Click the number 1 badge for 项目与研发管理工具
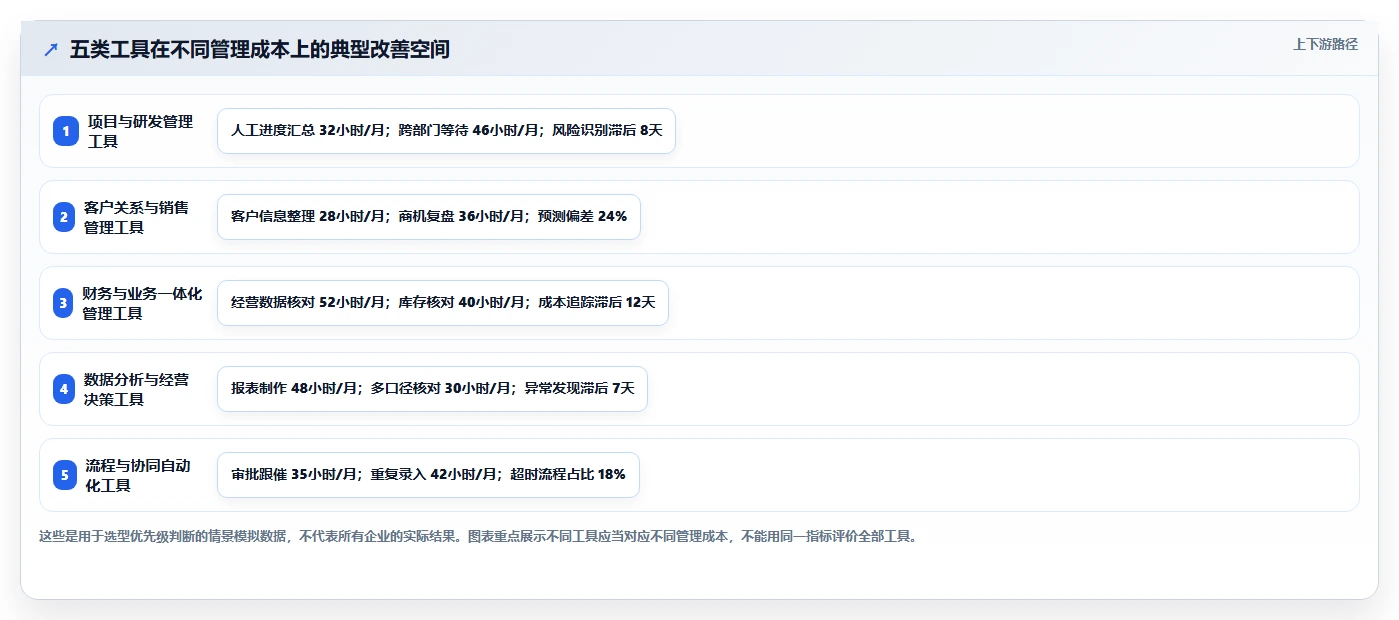Screen dimensions: 1399x620 tap(65, 131)
